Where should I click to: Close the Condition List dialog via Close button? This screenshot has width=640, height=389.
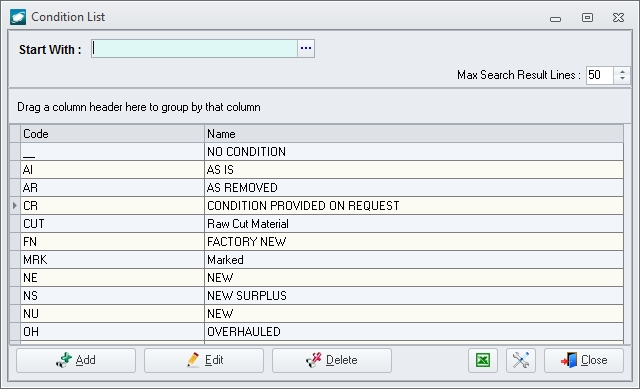coord(584,360)
